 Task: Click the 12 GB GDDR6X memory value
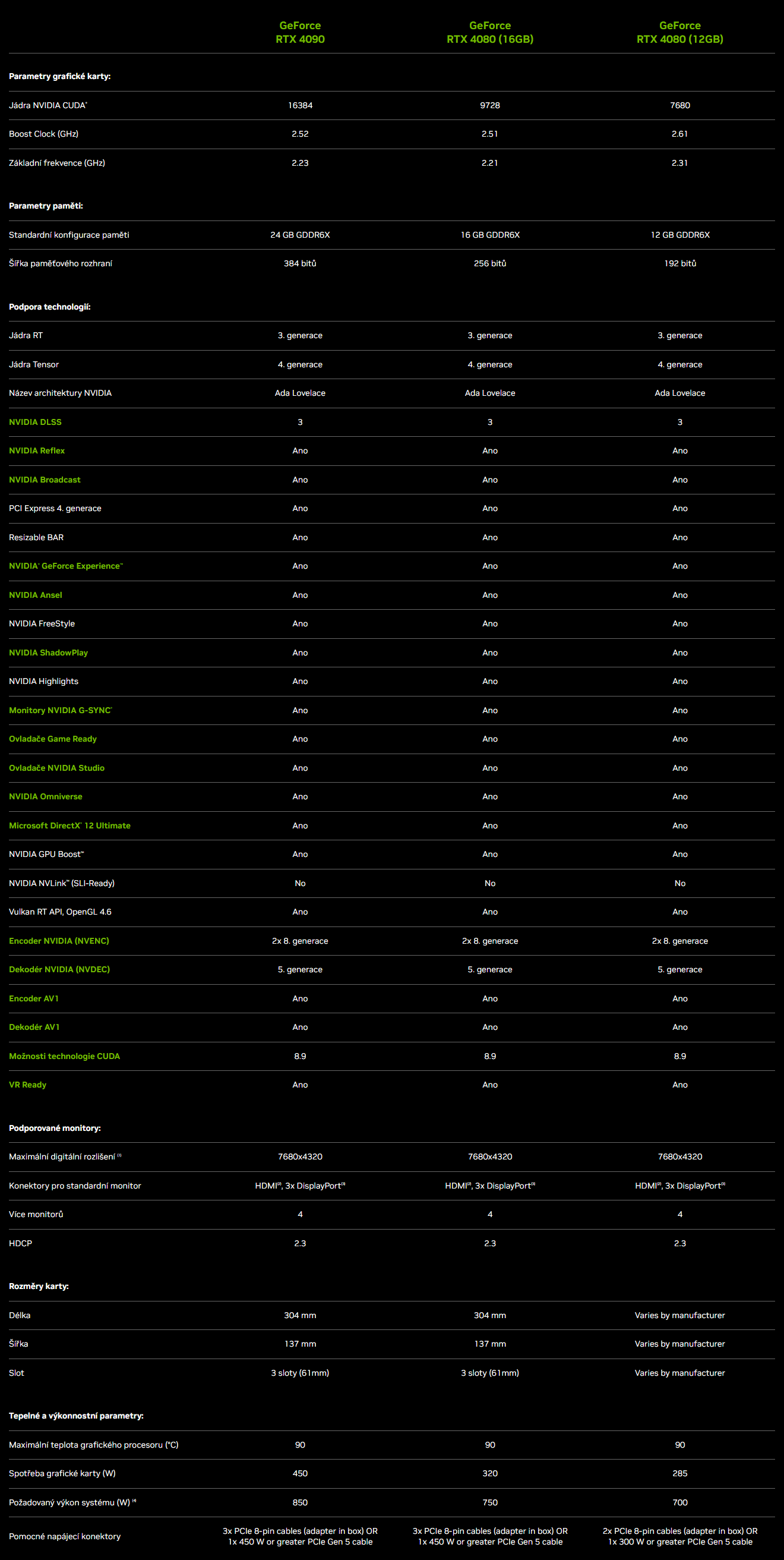click(x=680, y=235)
